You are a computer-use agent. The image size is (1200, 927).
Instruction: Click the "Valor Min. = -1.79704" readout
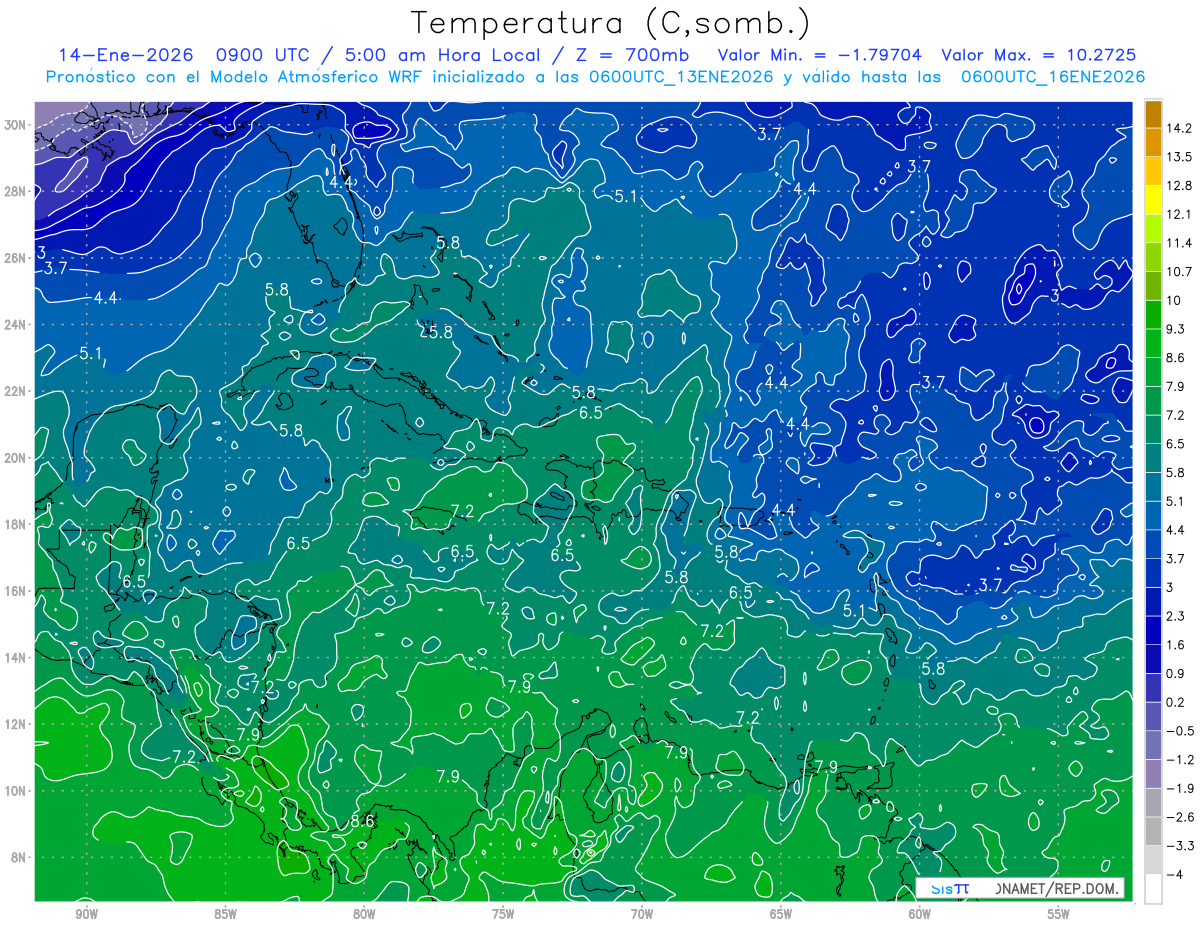[820, 55]
